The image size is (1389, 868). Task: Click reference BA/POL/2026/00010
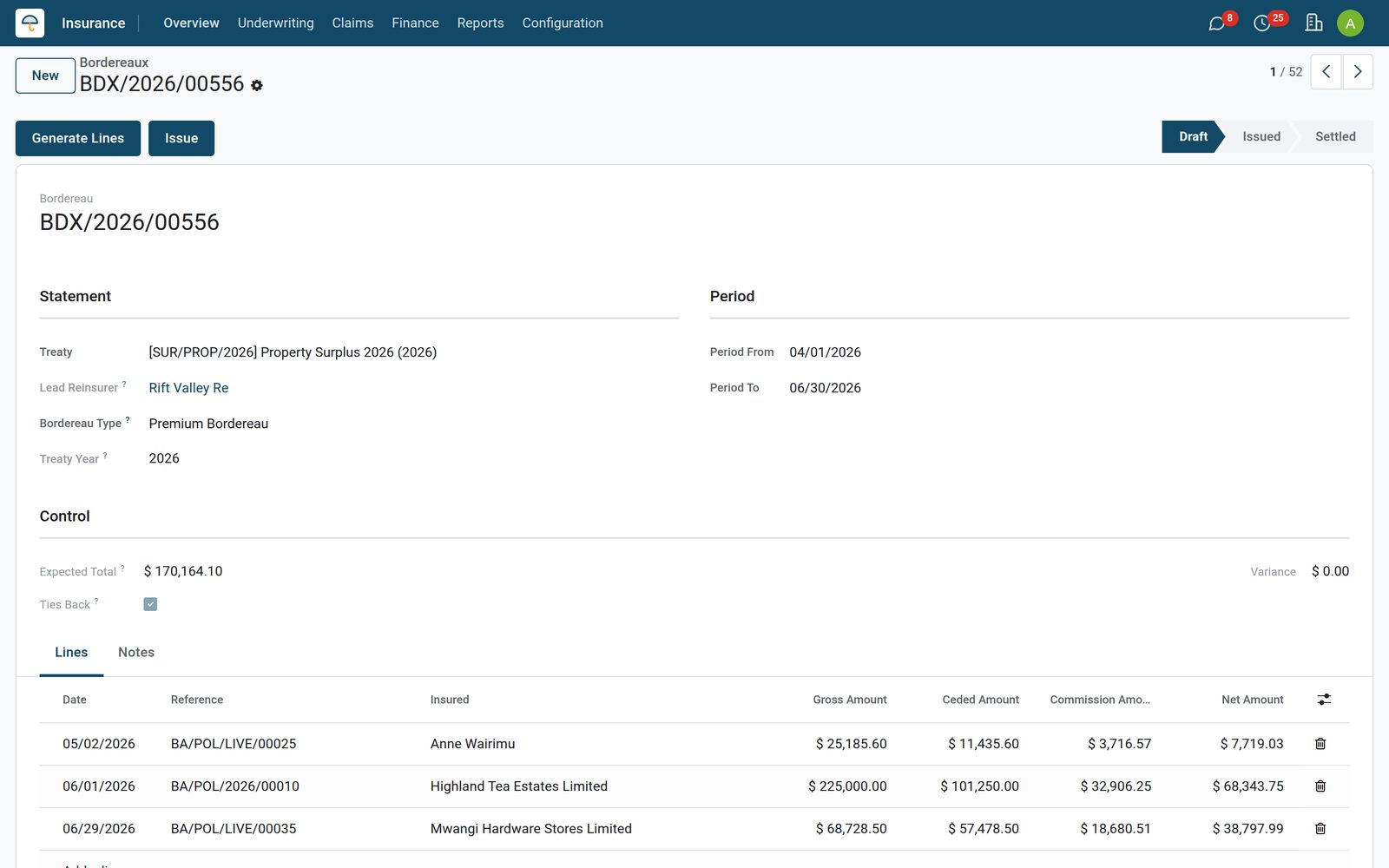pos(235,786)
